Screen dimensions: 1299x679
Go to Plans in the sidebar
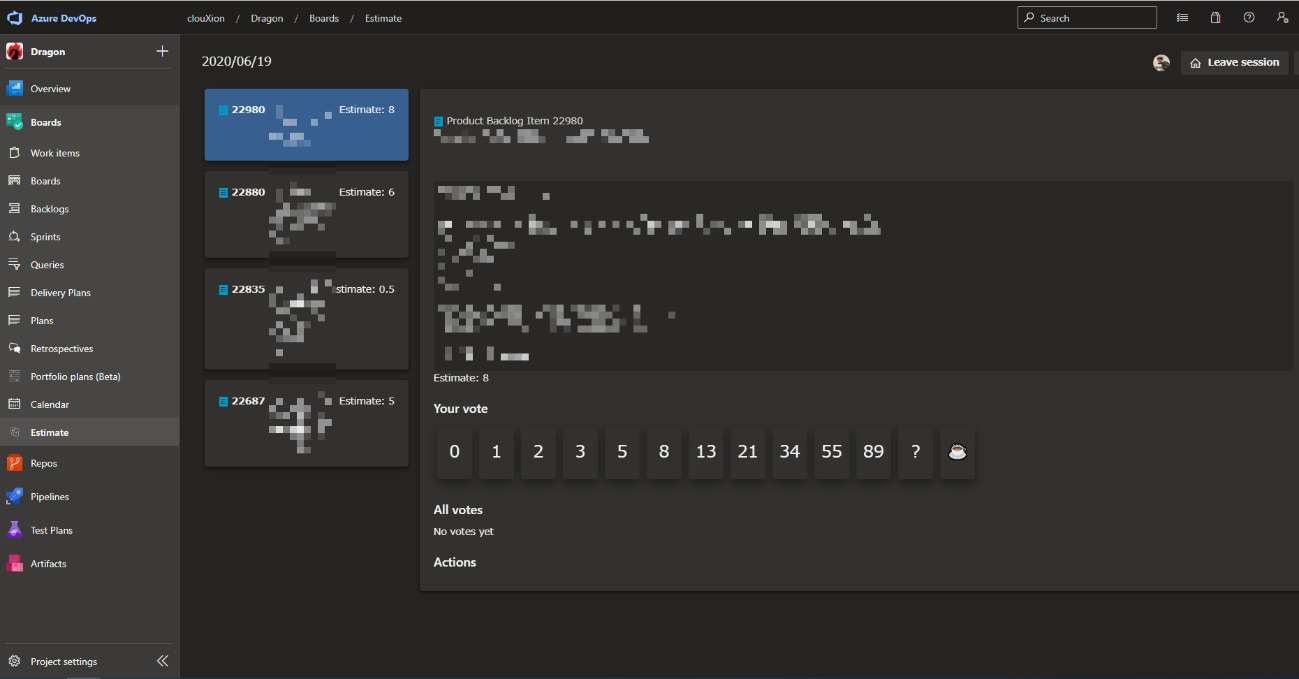click(x=90, y=321)
